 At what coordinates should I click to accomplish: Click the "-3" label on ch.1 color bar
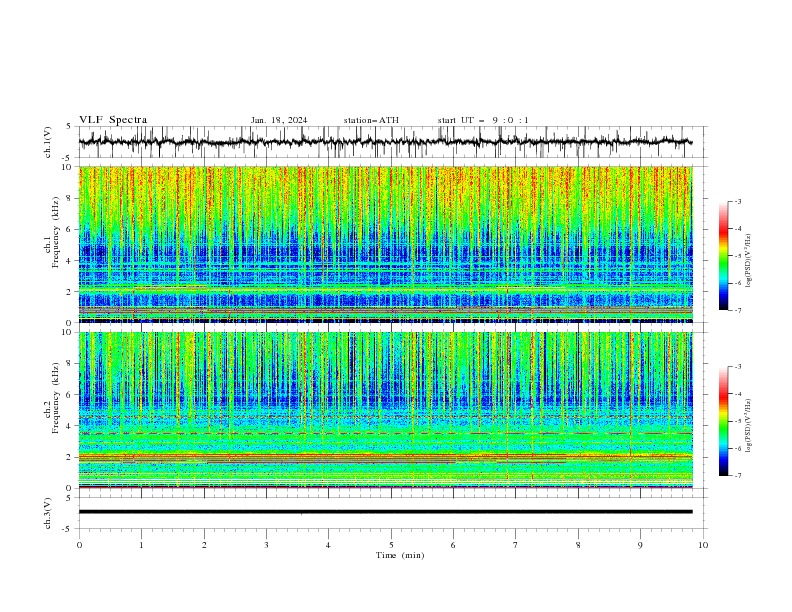[x=738, y=201]
